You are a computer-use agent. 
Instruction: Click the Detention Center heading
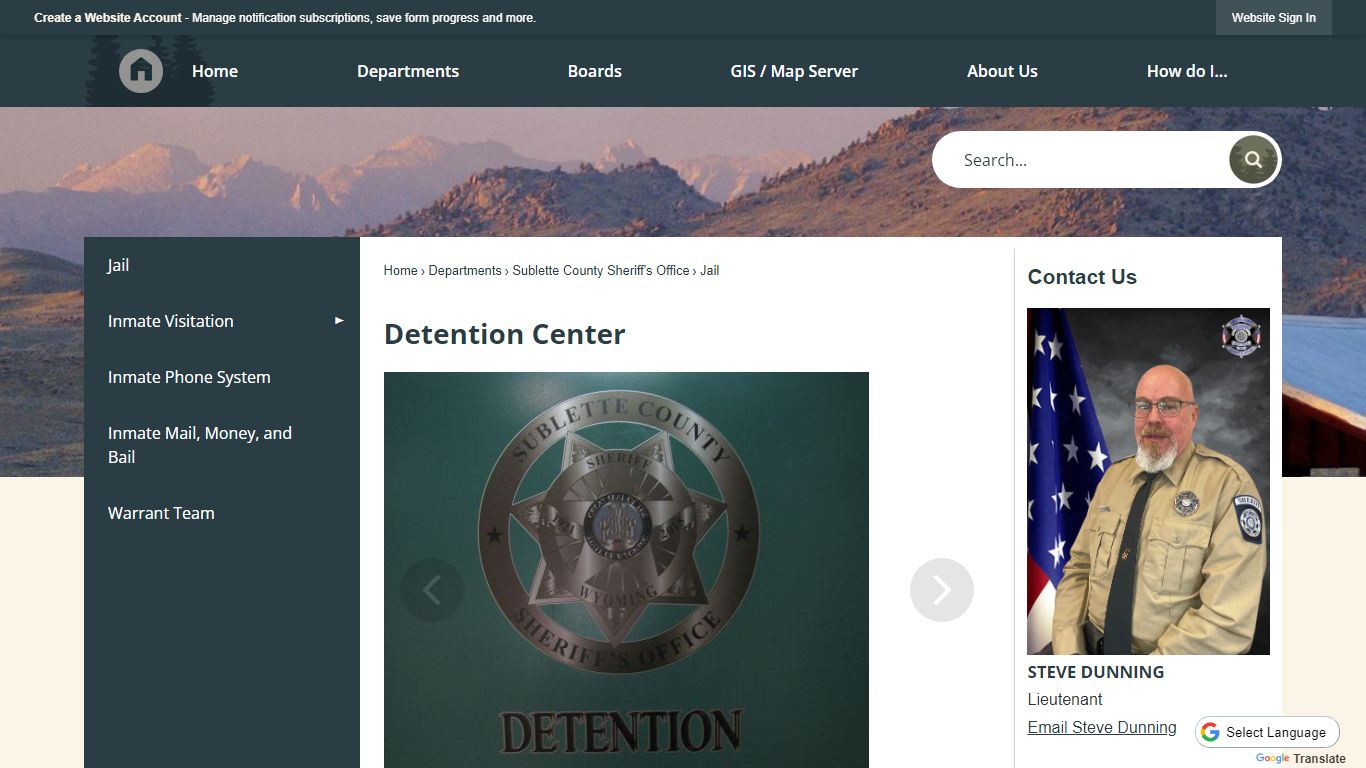505,334
